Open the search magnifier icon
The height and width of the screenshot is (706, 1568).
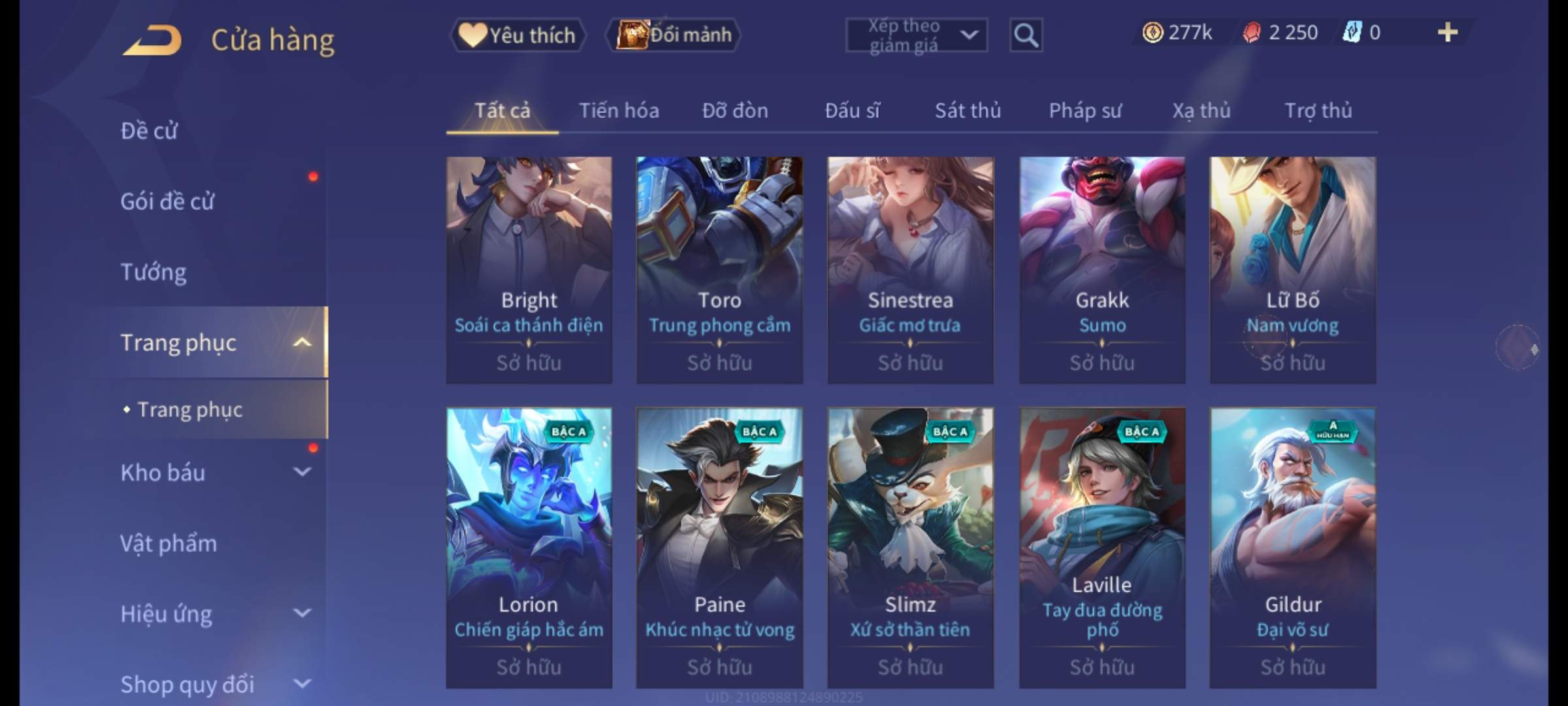(x=1026, y=35)
